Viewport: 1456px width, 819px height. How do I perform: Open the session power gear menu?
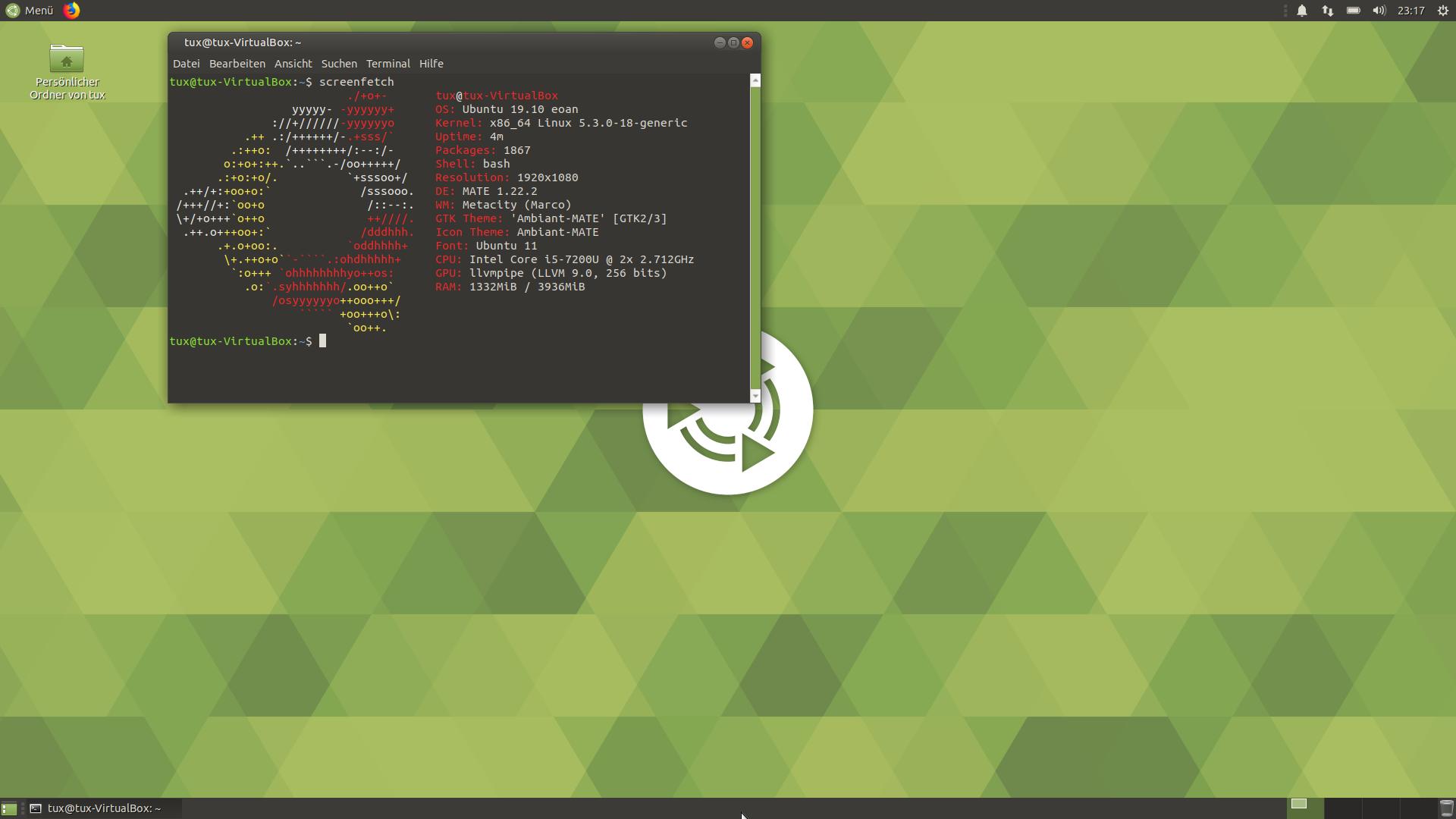pyautogui.click(x=1442, y=11)
